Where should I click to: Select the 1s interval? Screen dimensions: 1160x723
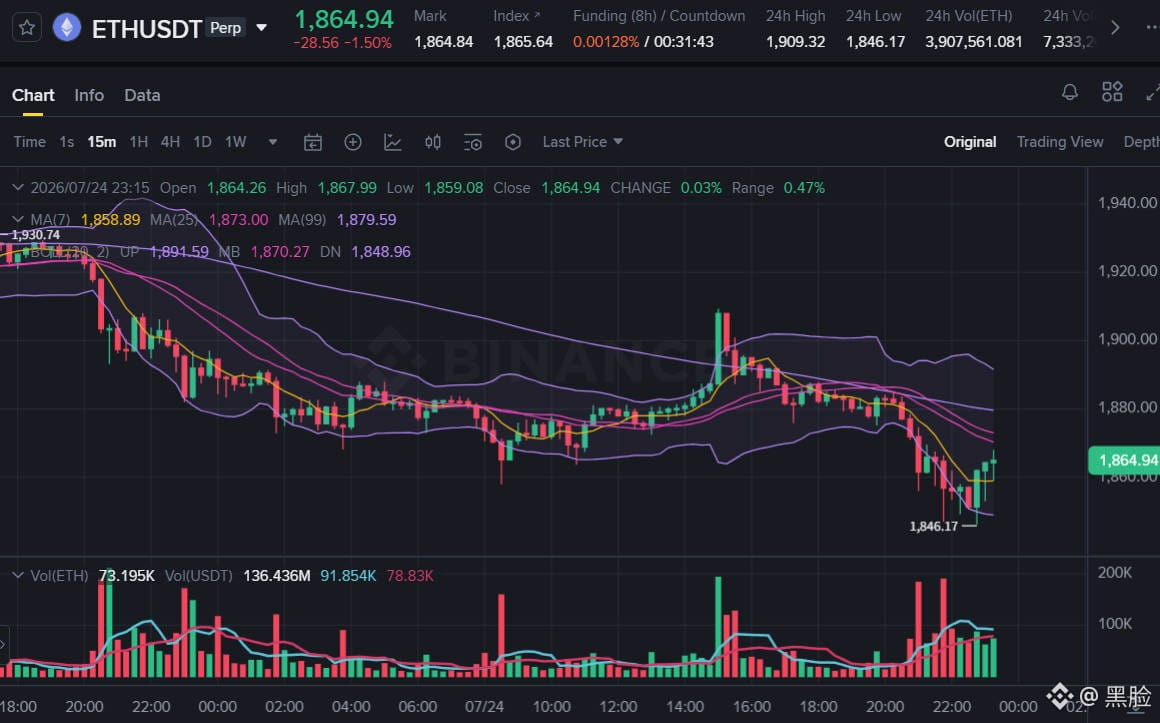tap(67, 141)
